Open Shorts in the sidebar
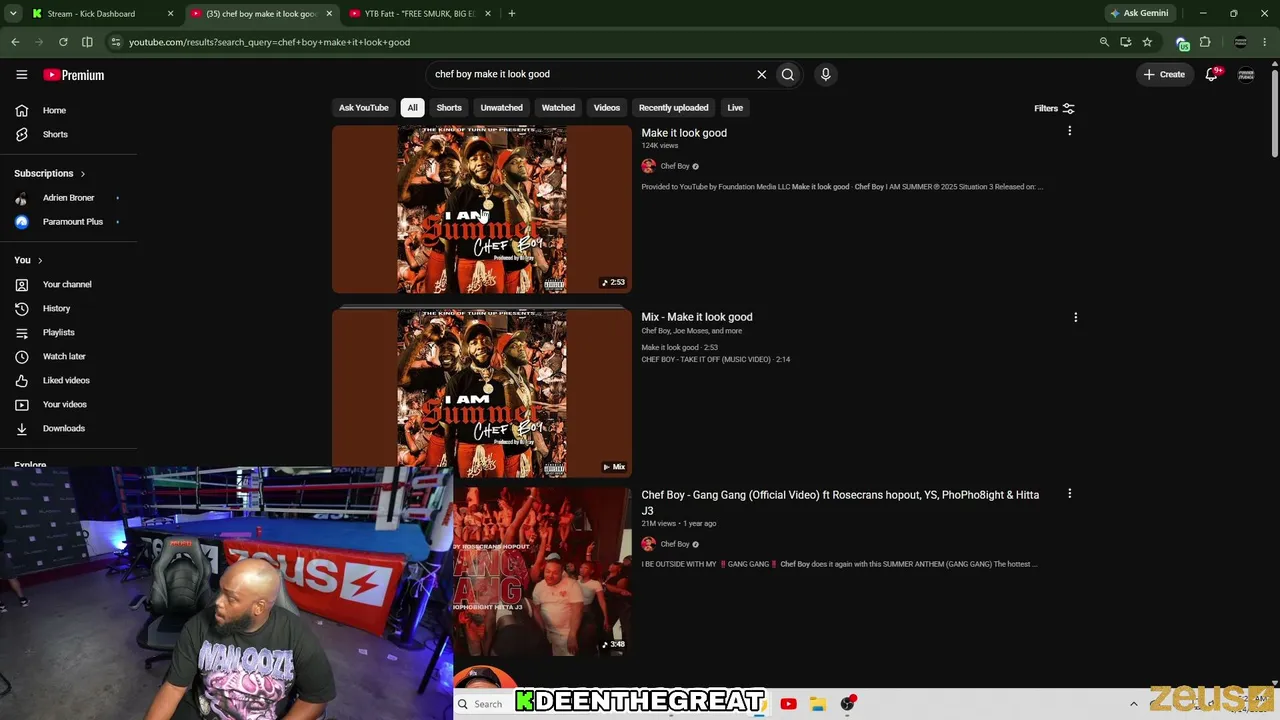The image size is (1280, 720). click(55, 134)
